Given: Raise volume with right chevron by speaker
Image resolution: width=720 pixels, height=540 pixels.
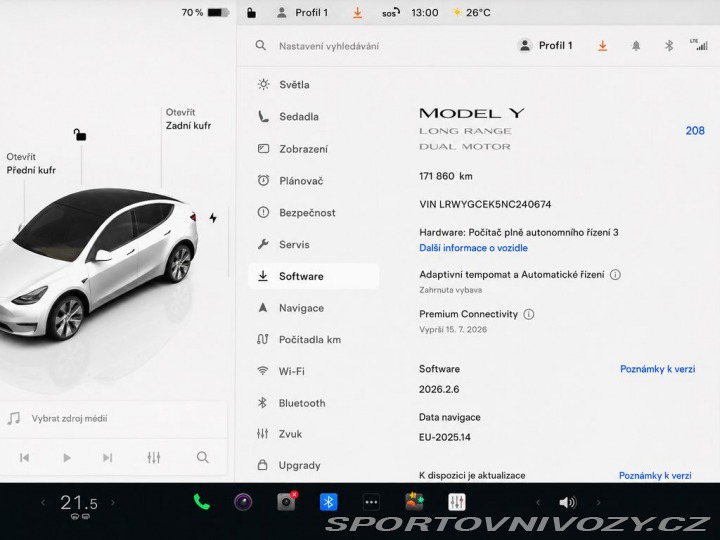Looking at the screenshot, I should 598,502.
